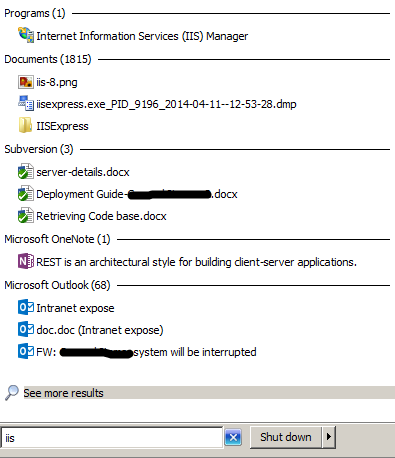The image size is (395, 458).
Task: Open the Intranet expose Outlook mail icon
Action: coord(26,307)
